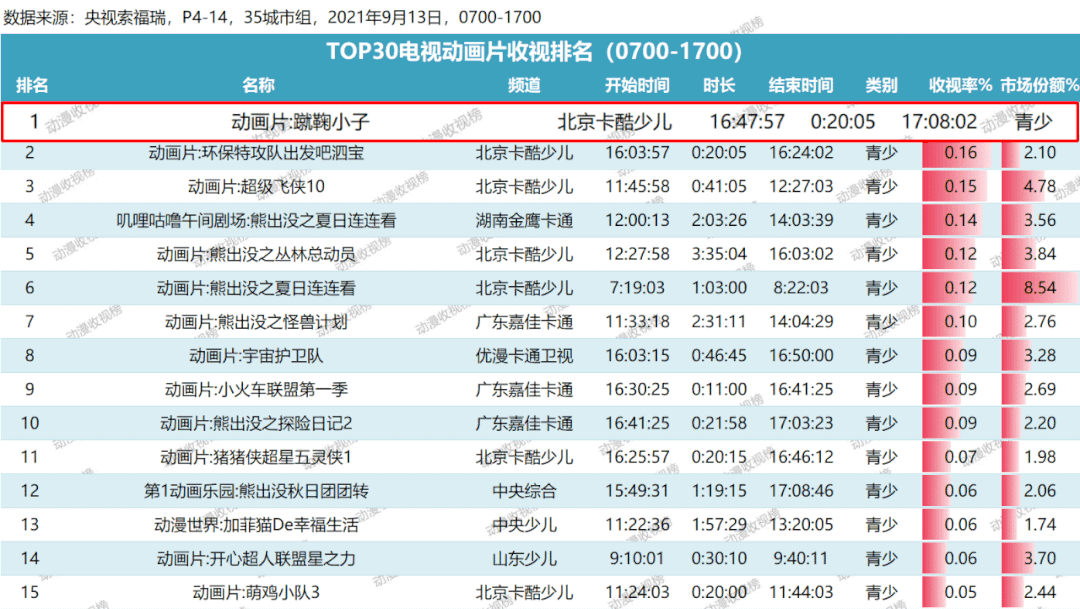1080x609 pixels.
Task: Click rating 0.14 cell
Action: (x=960, y=220)
